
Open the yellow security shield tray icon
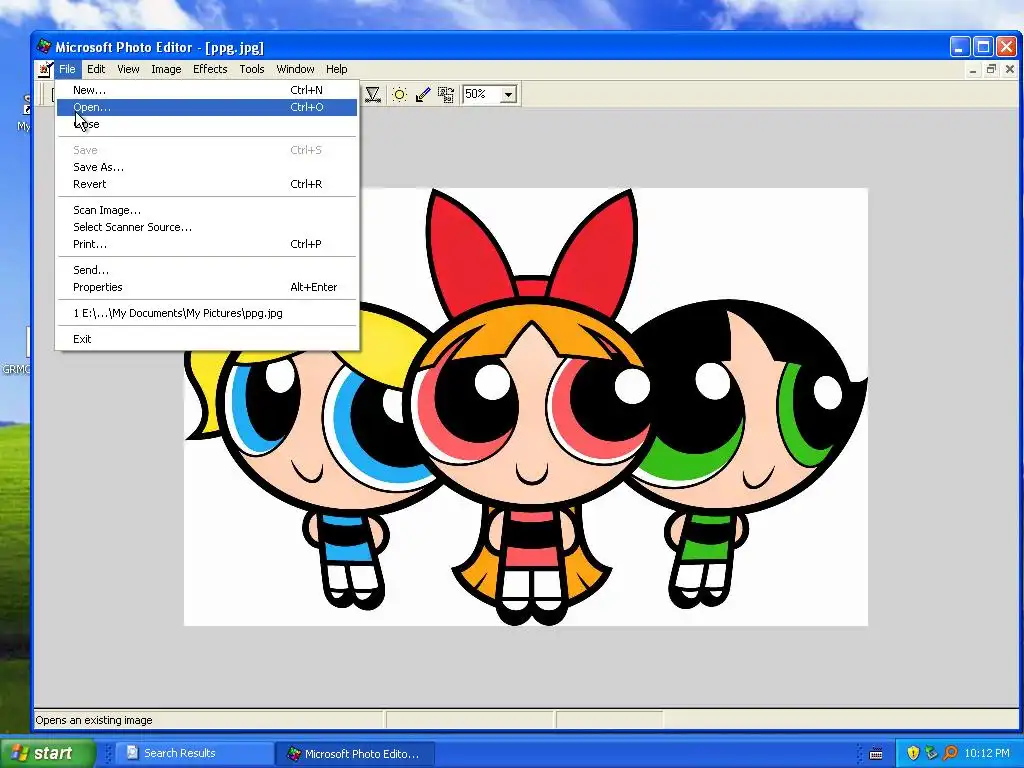(913, 753)
